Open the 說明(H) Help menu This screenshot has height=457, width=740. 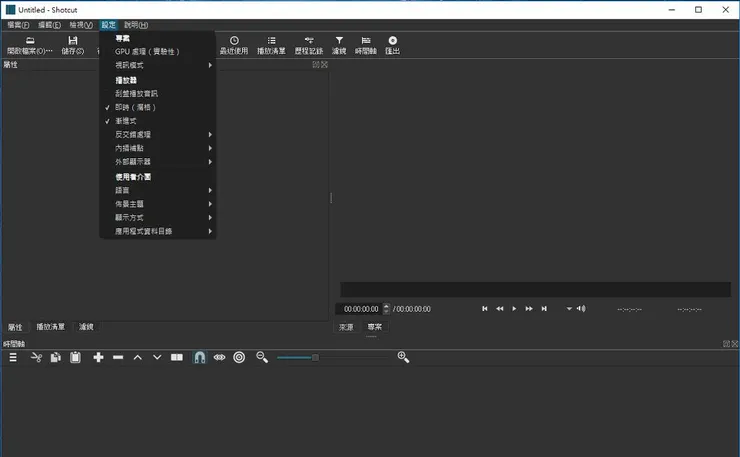pyautogui.click(x=136, y=25)
